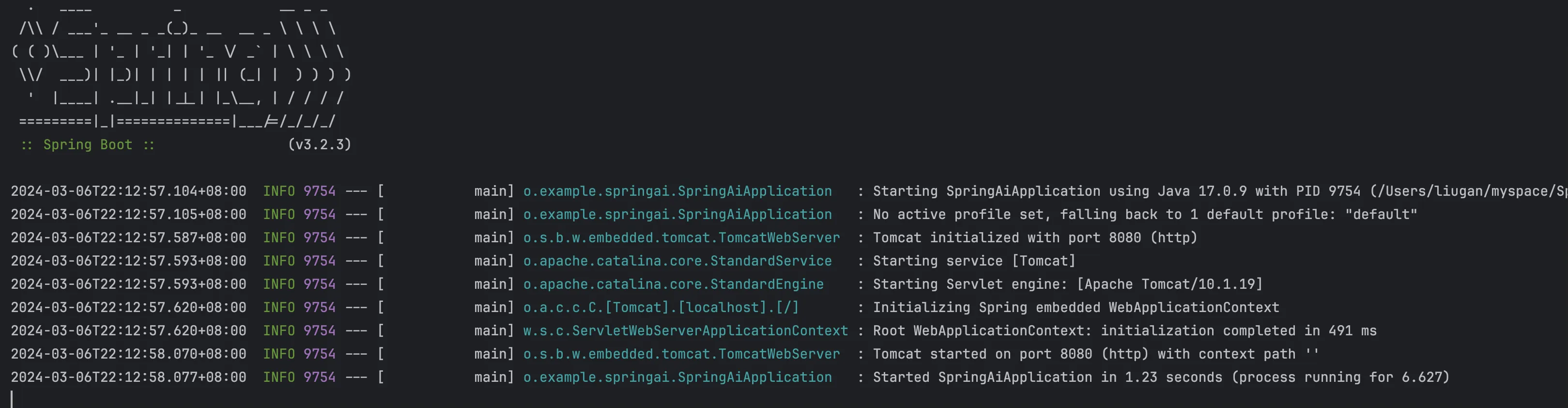Click the 2024-03-06T22:12:57.104+08:00 timestamp
Image resolution: width=1568 pixels, height=408 pixels.
(128, 191)
